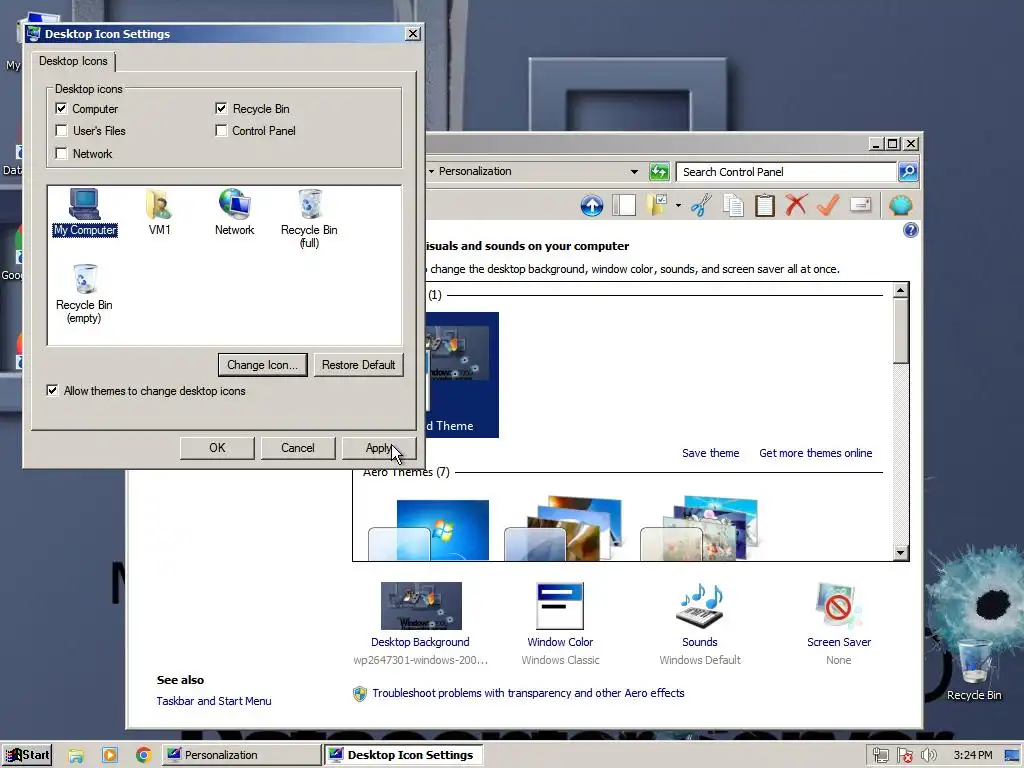Click the teal shell toolbar icon
This screenshot has height=768, width=1024.
[901, 206]
